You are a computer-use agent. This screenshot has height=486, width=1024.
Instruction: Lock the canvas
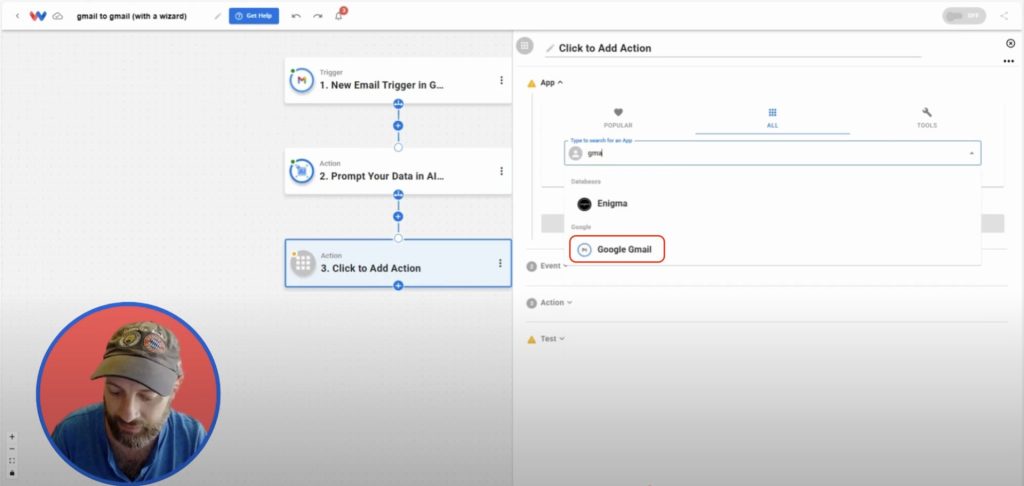coord(12,473)
